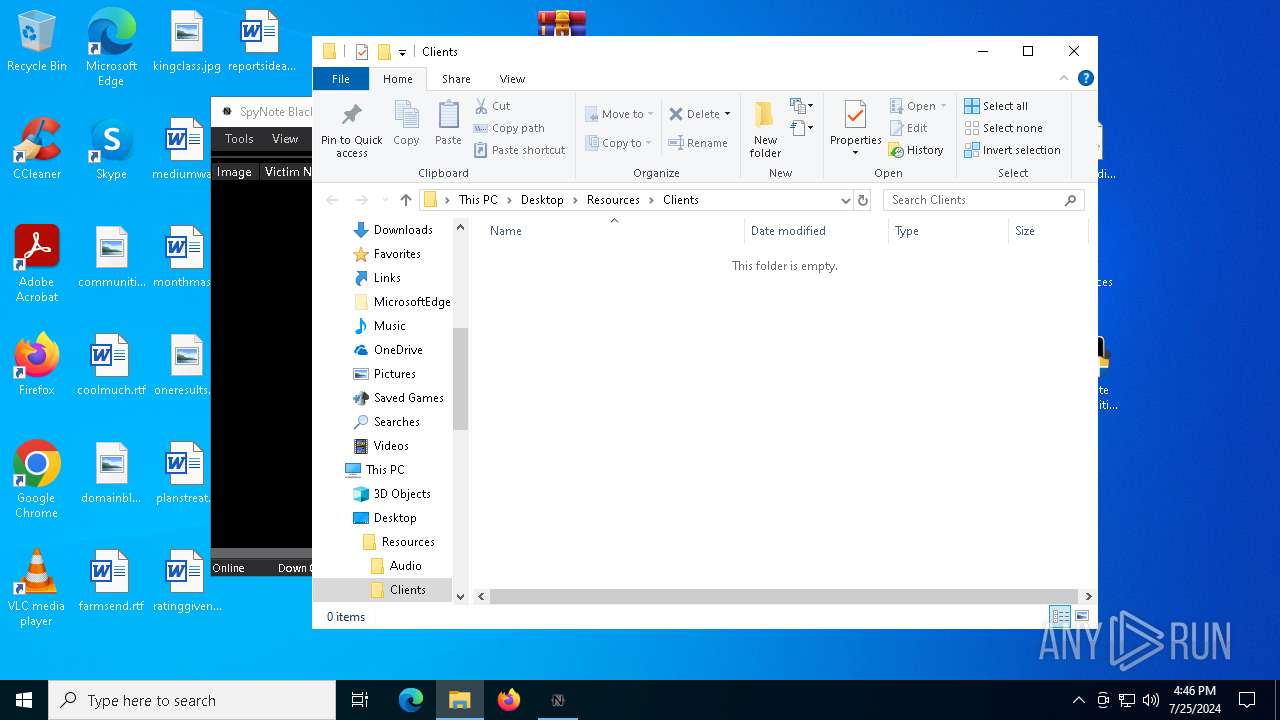Open Recycle Bin desktop icon

(37, 42)
